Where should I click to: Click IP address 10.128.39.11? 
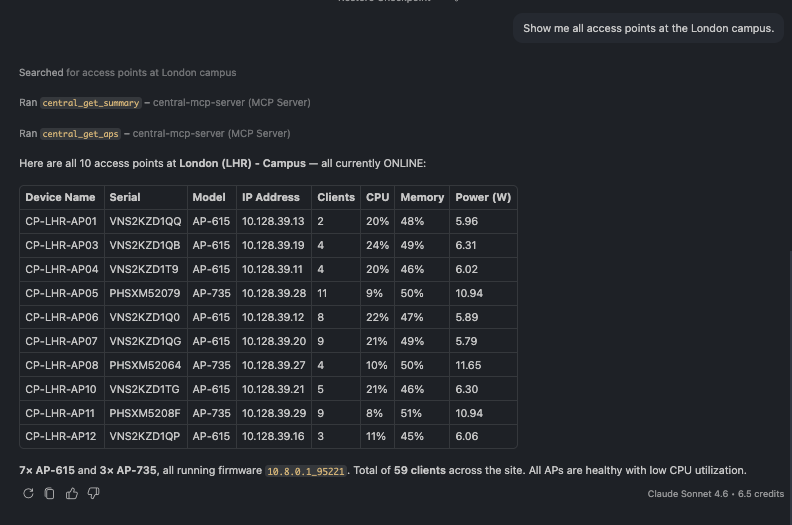tap(272, 269)
